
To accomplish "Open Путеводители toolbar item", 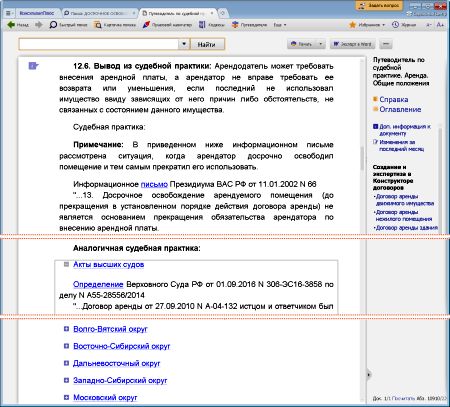I will point(249,25).
